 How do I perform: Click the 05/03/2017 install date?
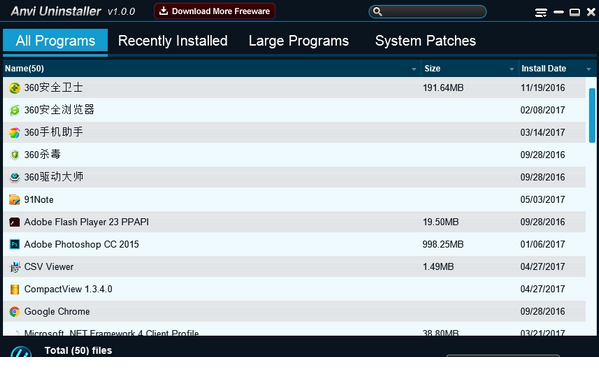[x=542, y=200]
